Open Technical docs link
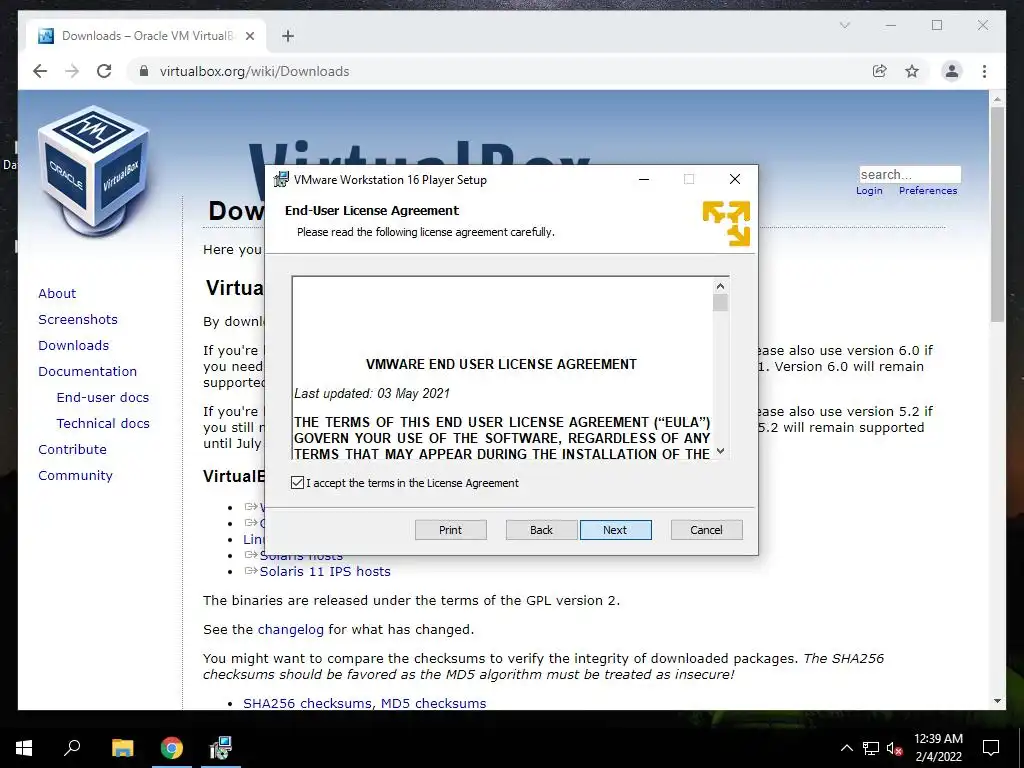 pyautogui.click(x=103, y=423)
